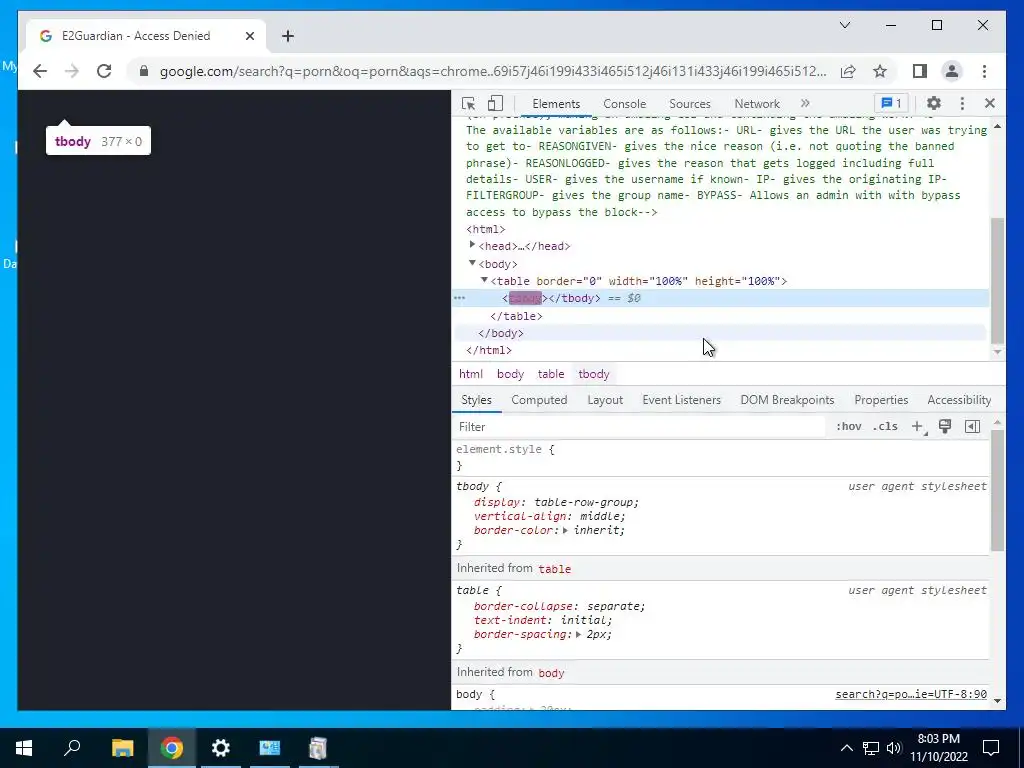Share this page icon
The image size is (1024, 768).
tap(848, 71)
